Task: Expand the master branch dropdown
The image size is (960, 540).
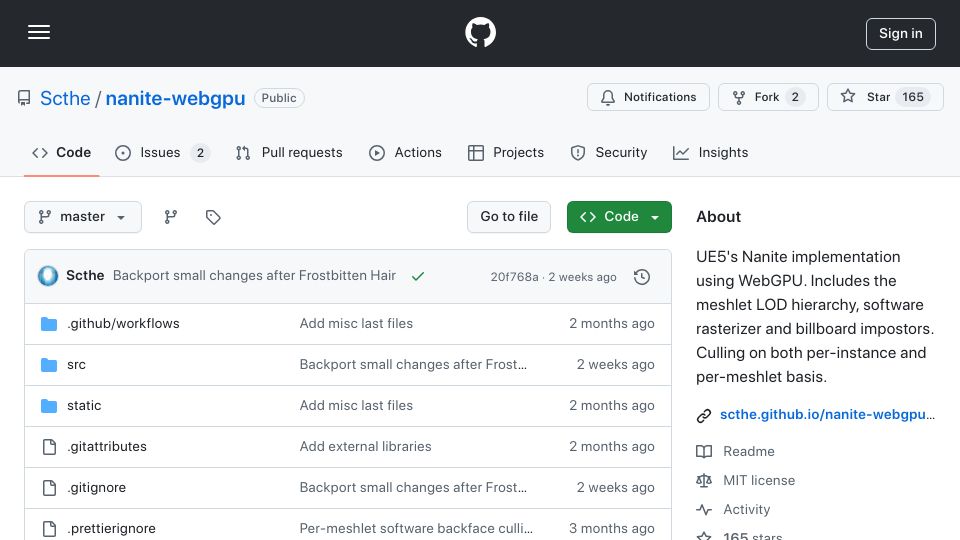Action: [x=83, y=217]
